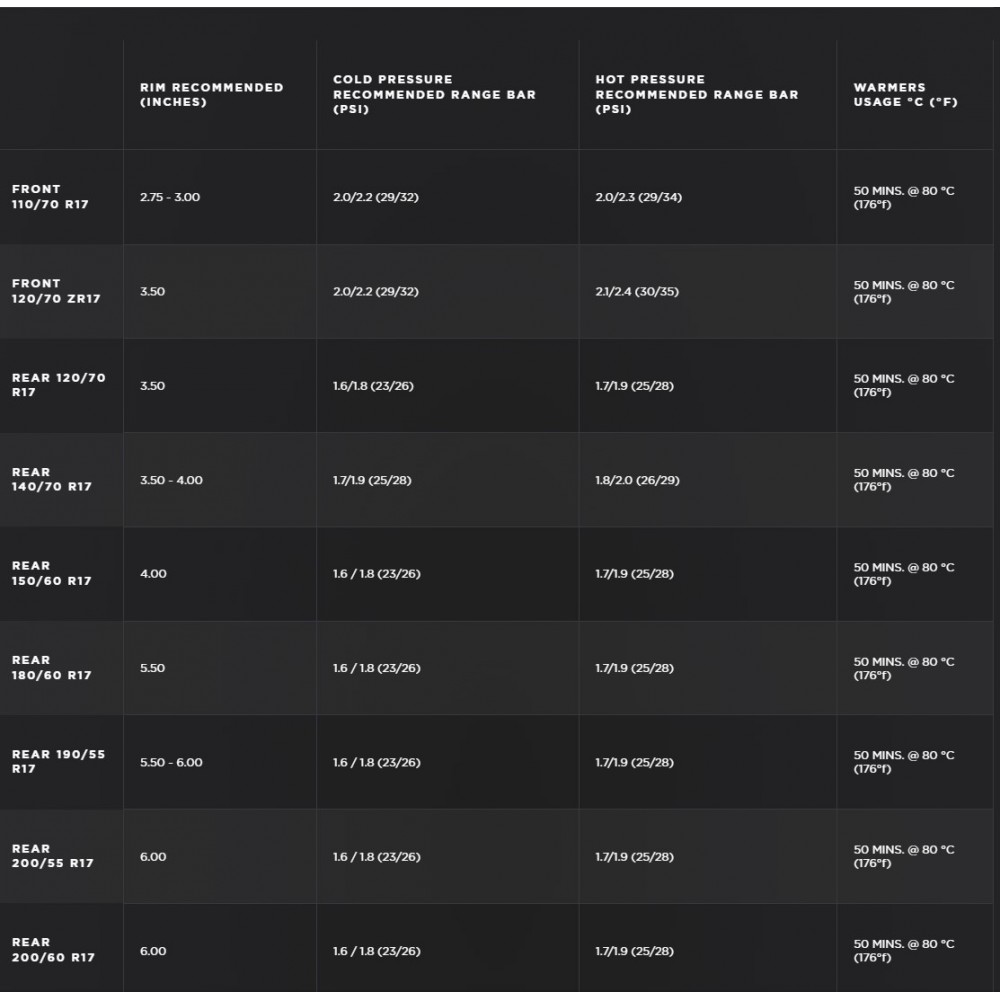The height and width of the screenshot is (1000, 1000).
Task: Click the 5.50 - 6.00 rim value
Action: click(x=171, y=762)
